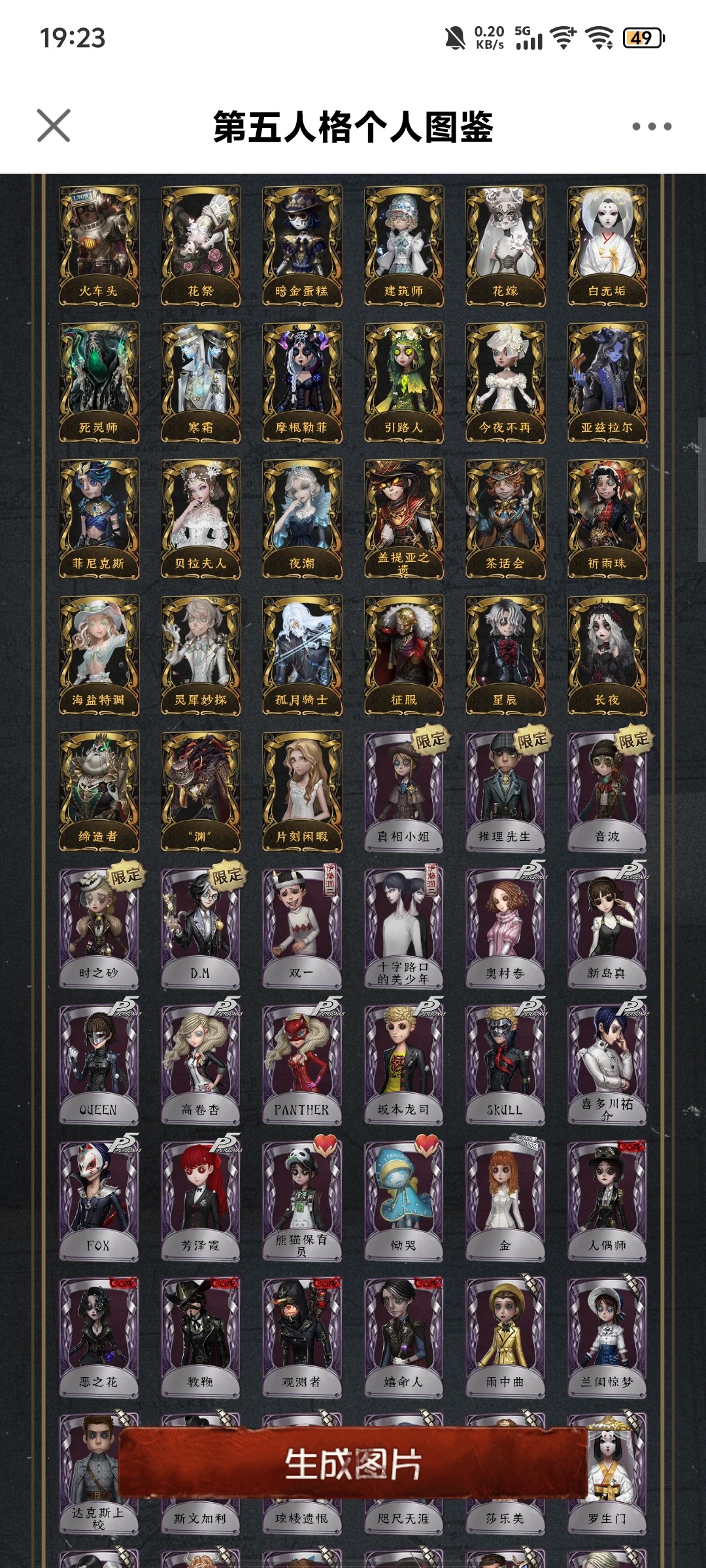
Task: Select the 十字路口的美少年 card
Action: (404, 928)
